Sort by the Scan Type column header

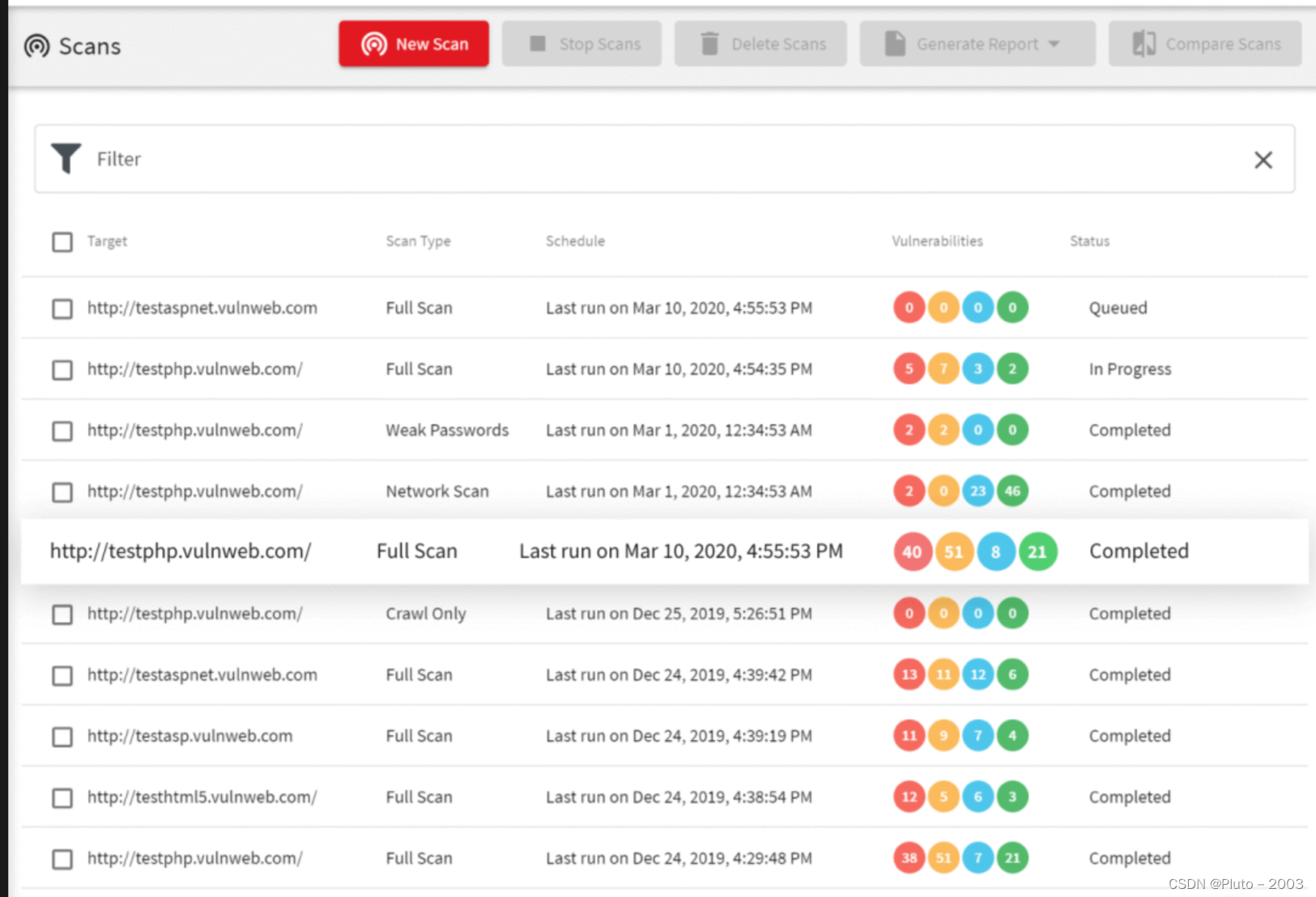pos(418,241)
